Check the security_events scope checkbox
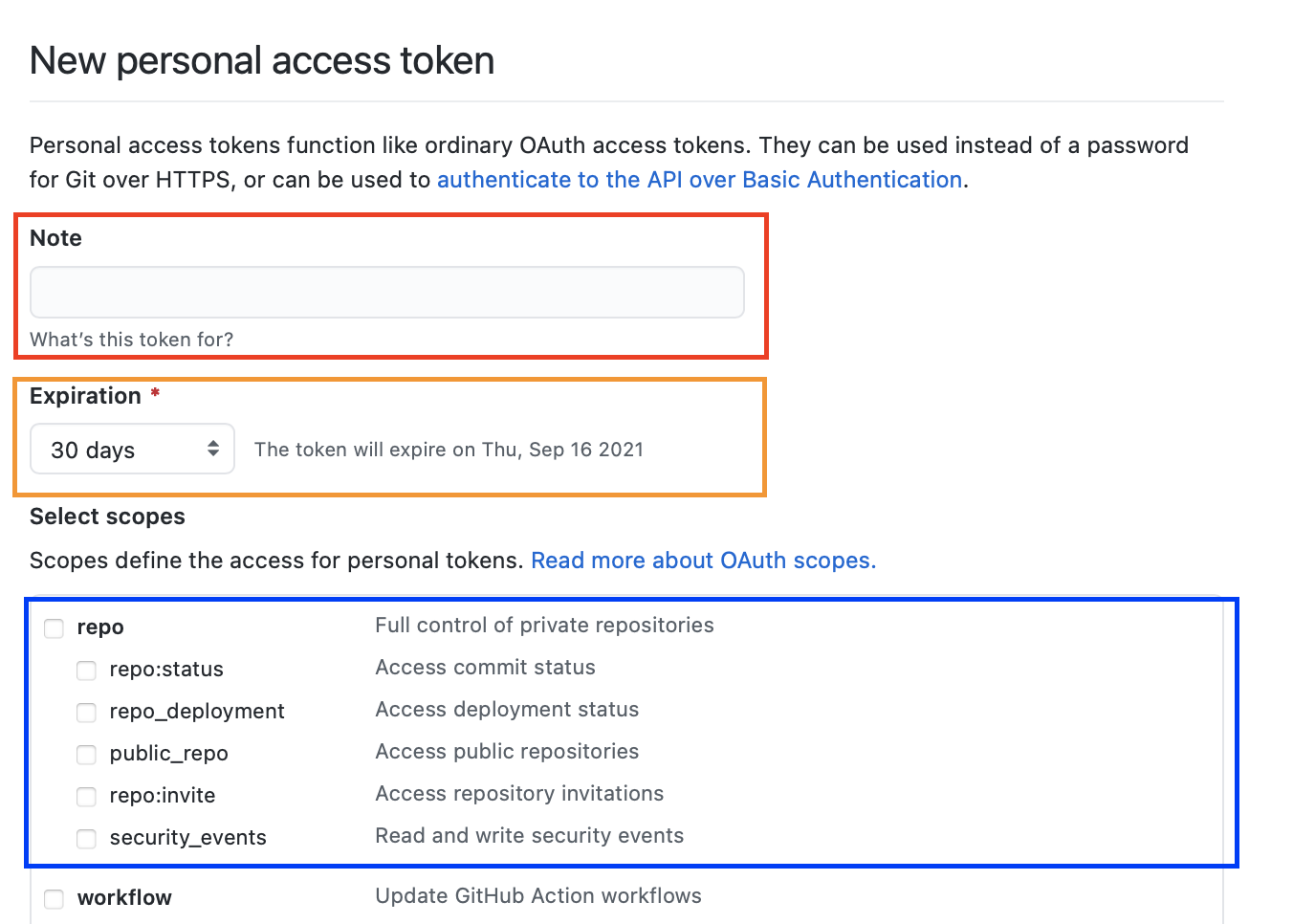The width and height of the screenshot is (1293, 924). coord(86,839)
